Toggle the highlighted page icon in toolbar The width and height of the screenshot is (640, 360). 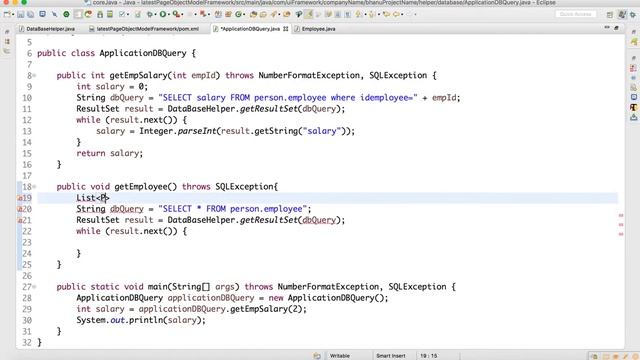click(78, 14)
